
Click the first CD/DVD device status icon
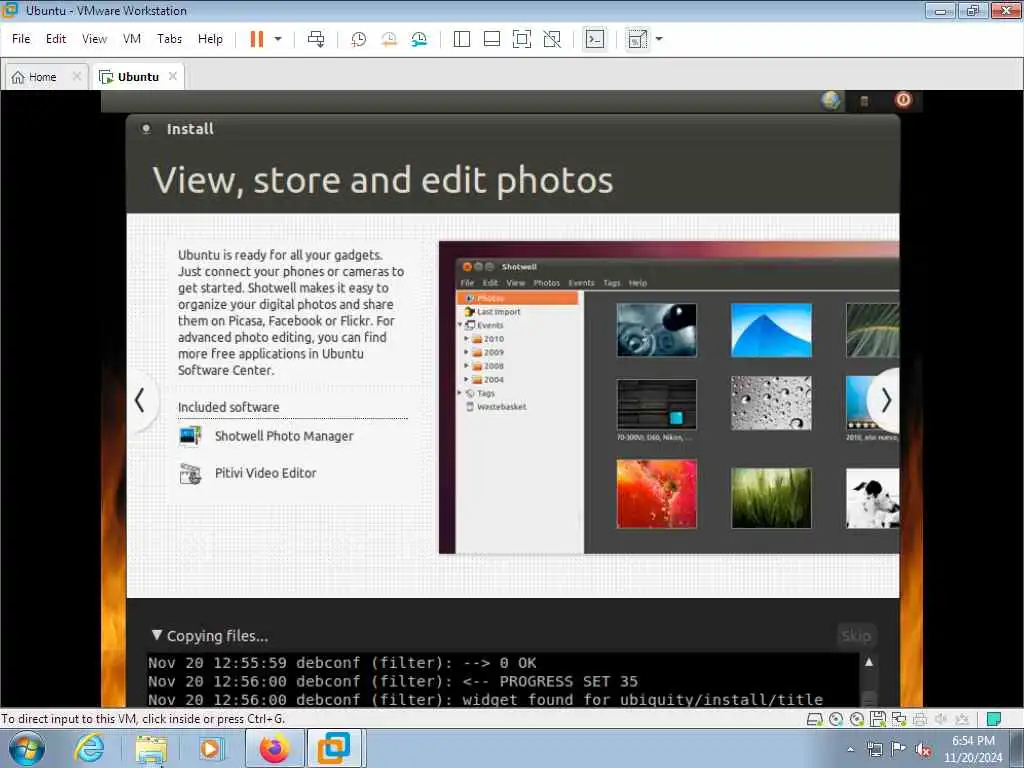(x=836, y=720)
